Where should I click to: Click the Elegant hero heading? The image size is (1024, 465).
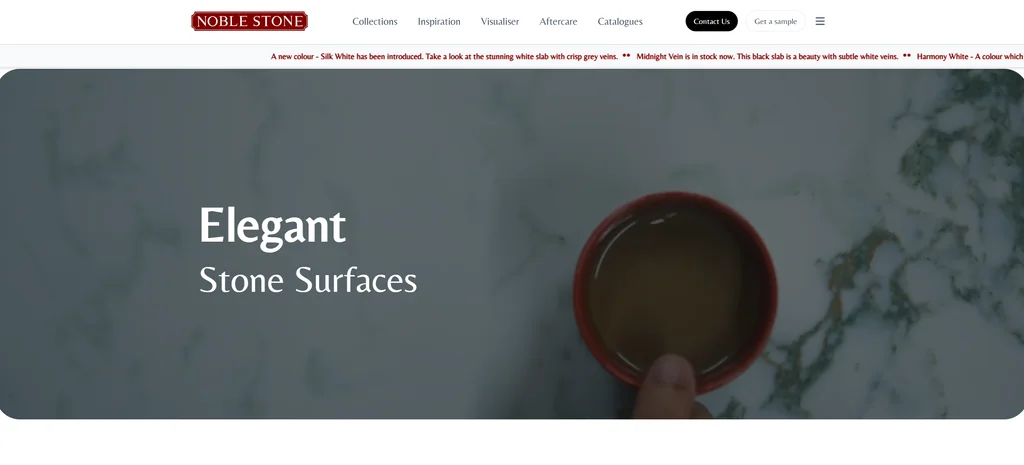[272, 227]
